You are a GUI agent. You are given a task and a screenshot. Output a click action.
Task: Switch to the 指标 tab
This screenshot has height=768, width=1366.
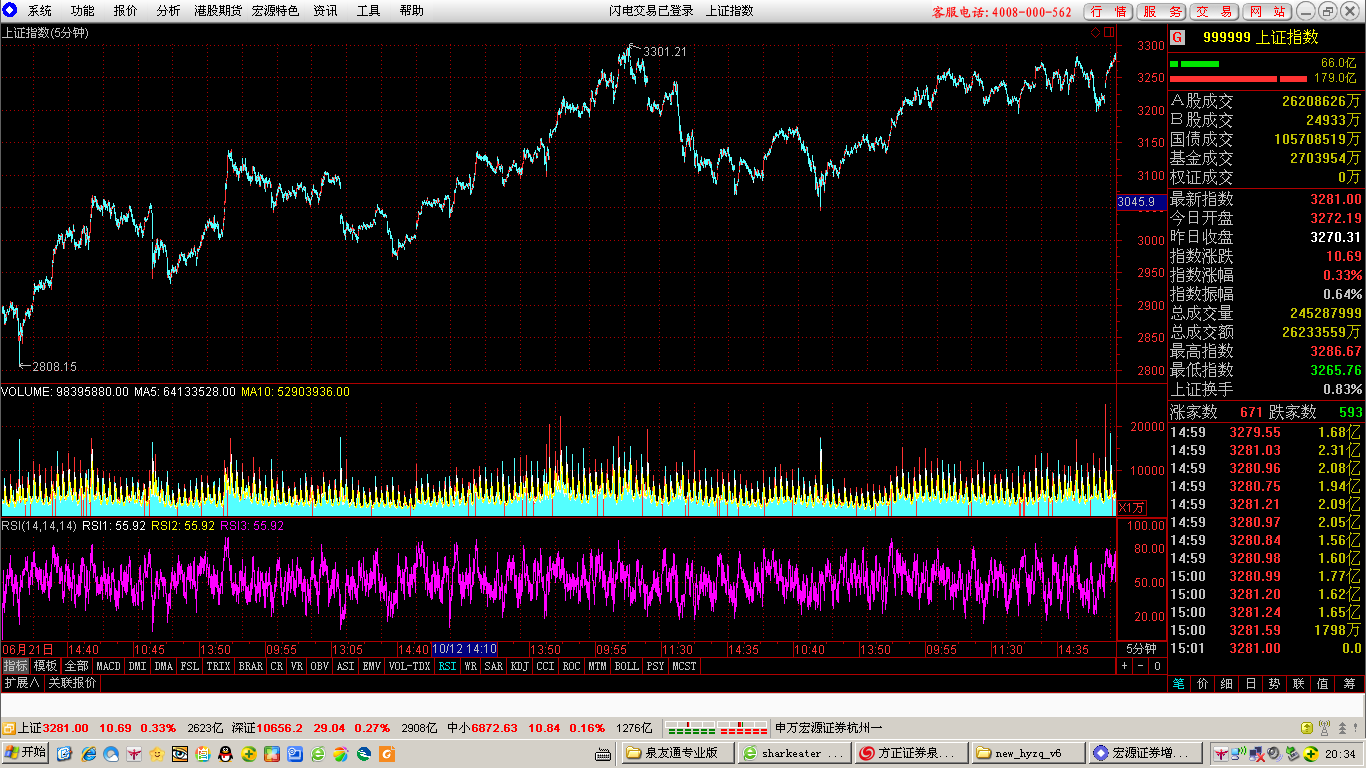point(15,666)
